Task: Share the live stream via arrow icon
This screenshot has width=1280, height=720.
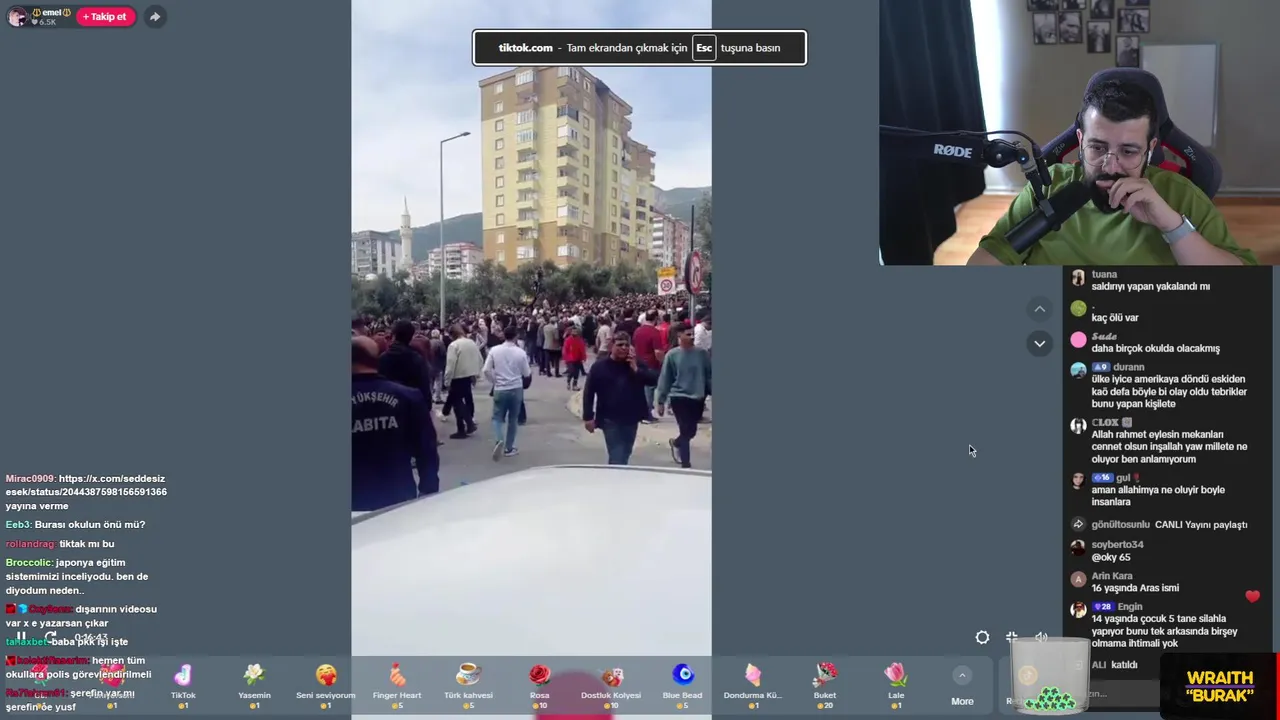Action: 154,17
